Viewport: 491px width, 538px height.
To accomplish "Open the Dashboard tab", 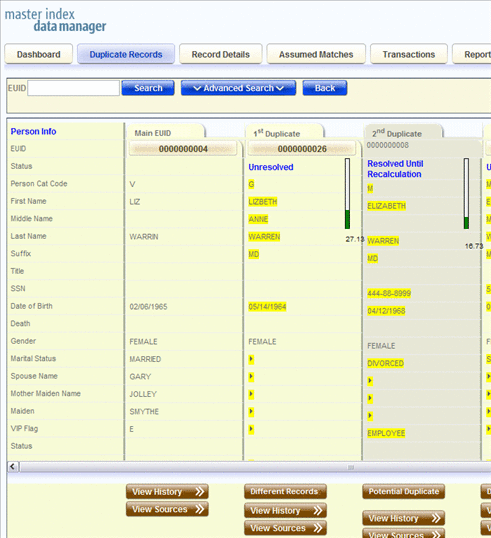I will (38, 54).
